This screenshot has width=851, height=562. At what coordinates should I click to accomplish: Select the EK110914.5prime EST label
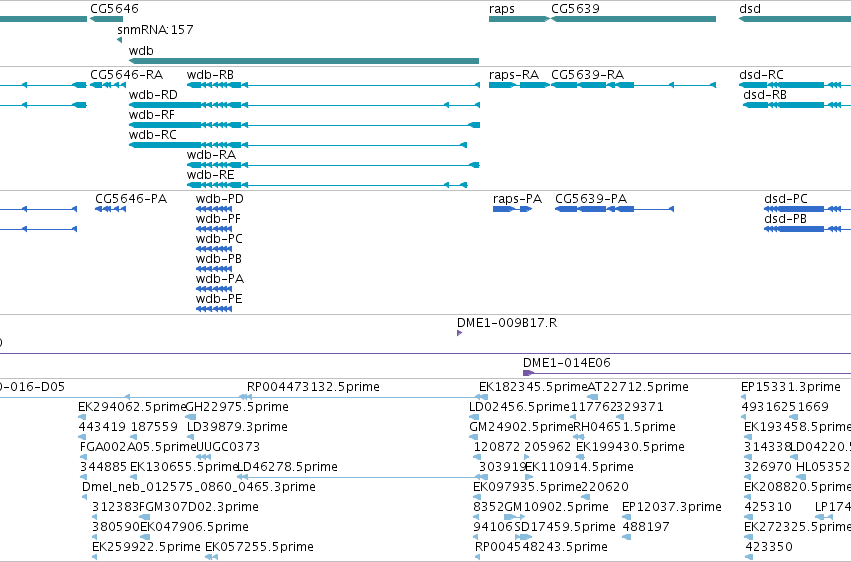click(x=579, y=467)
